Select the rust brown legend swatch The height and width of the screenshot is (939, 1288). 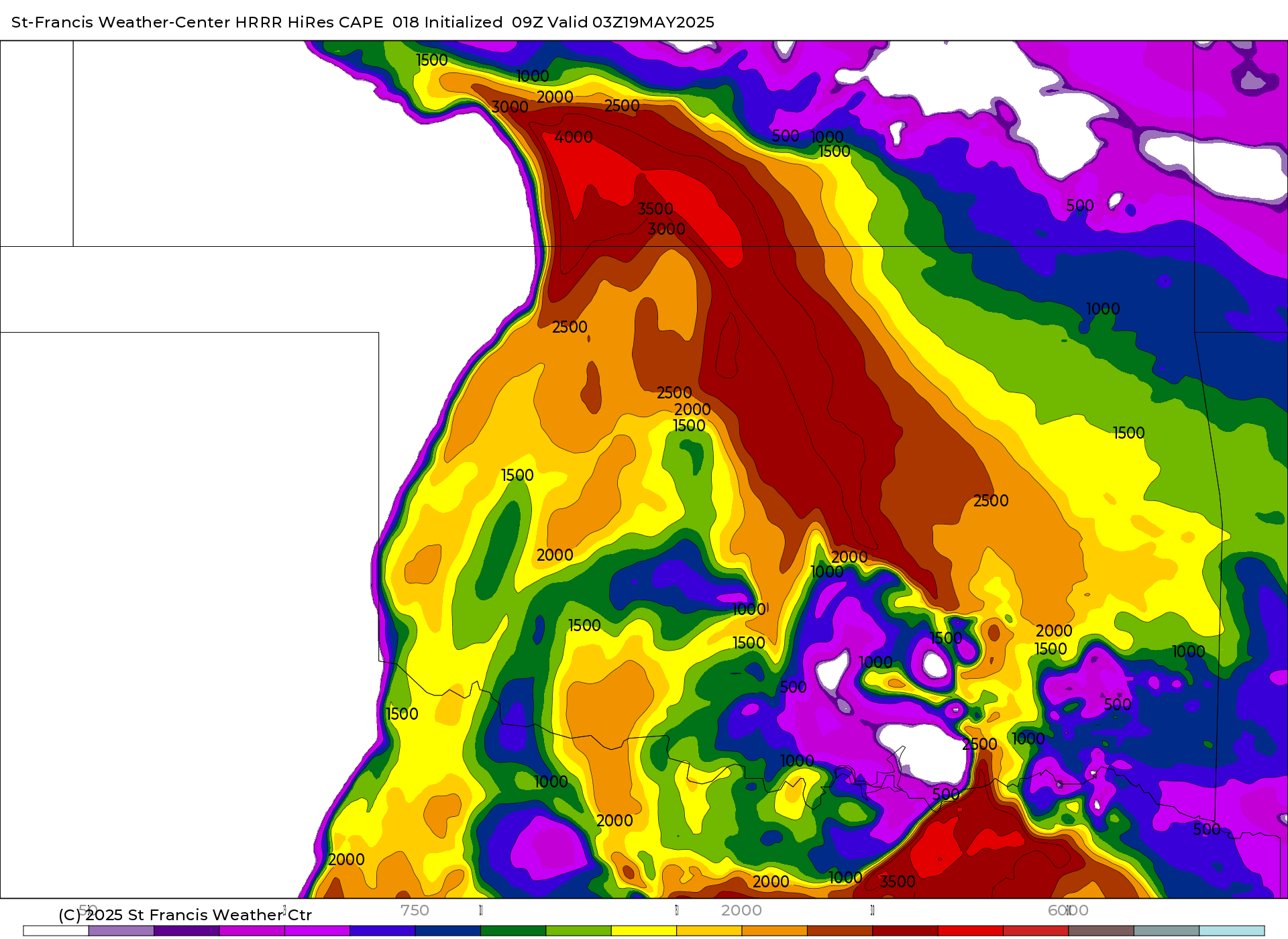click(840, 931)
